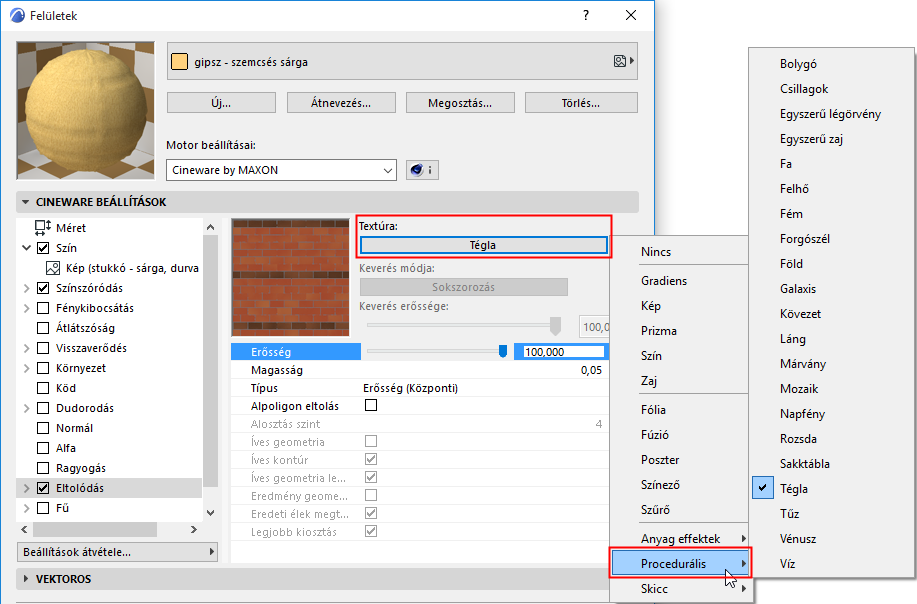Check the Alpoligon eltolás checkbox
This screenshot has height=604, width=917.
point(371,405)
